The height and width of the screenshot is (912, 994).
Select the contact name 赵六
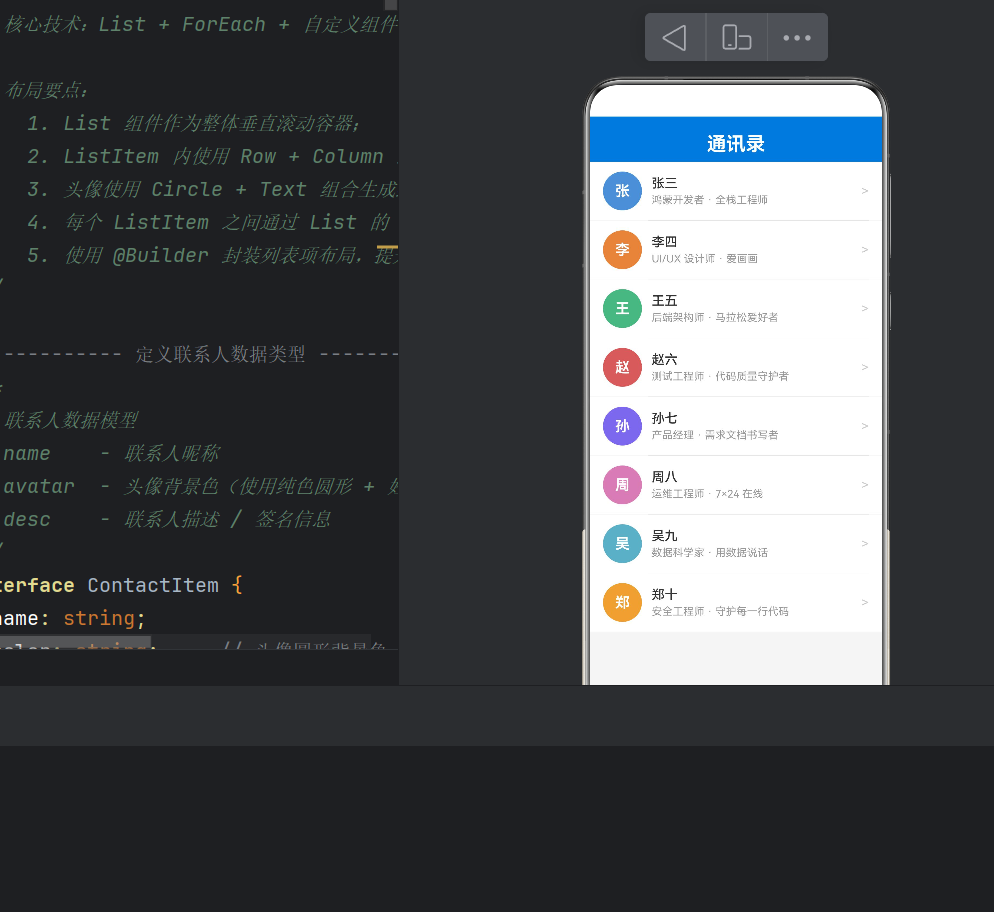point(664,359)
